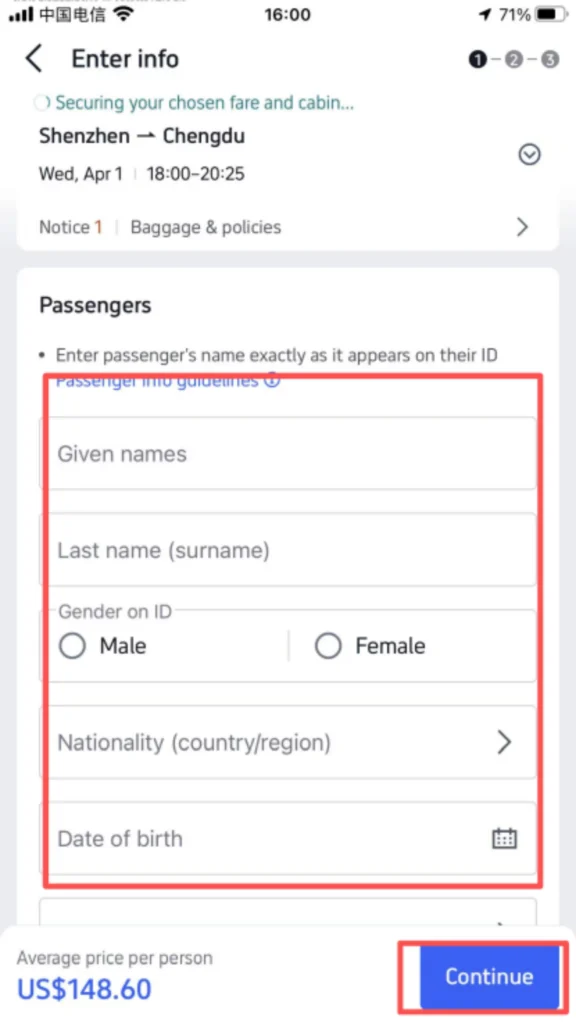This screenshot has height=1024, width=576.
Task: Tap the Date of birth field
Action: coord(288,839)
